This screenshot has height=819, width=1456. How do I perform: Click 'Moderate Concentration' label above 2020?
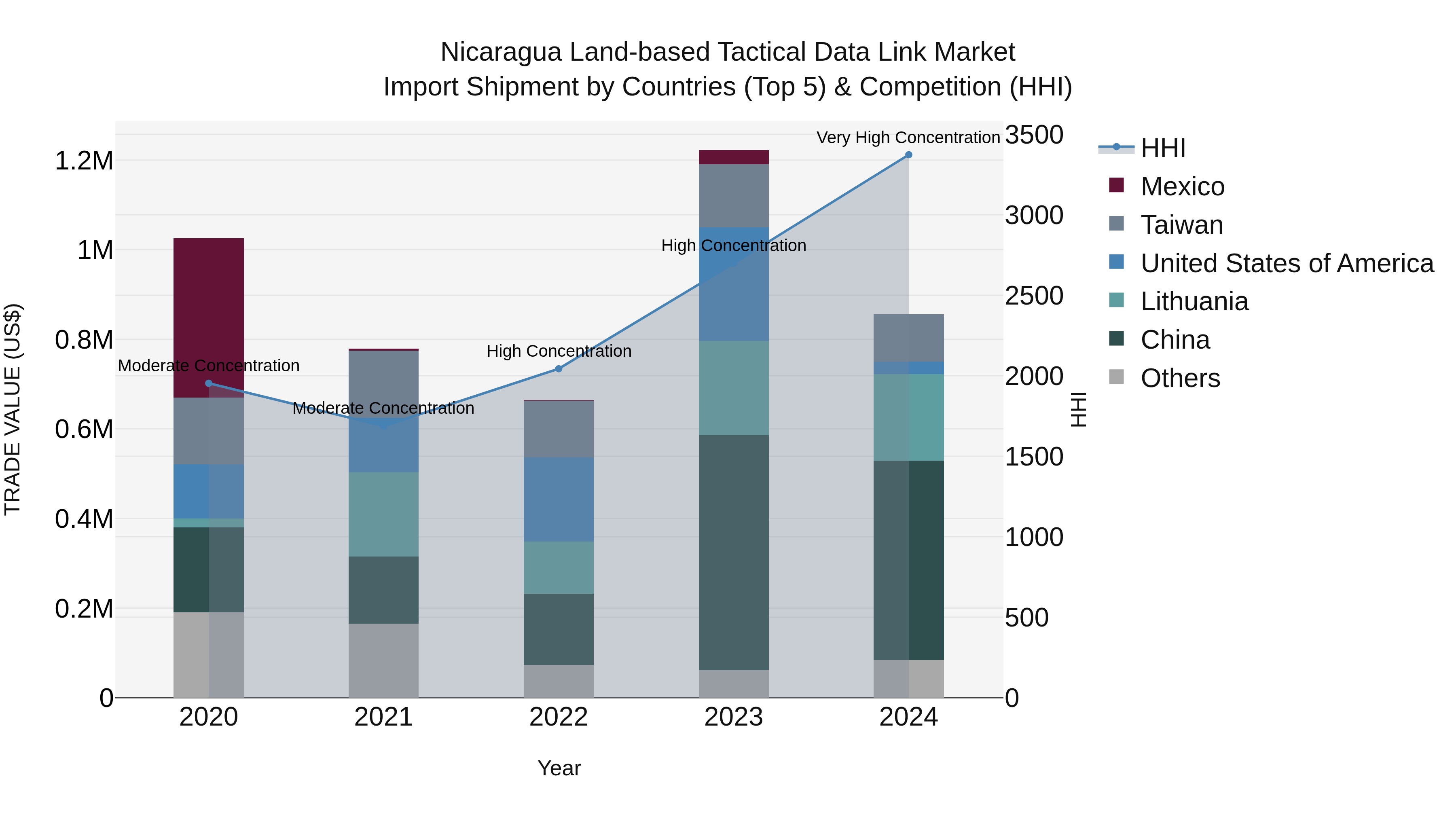click(x=209, y=366)
